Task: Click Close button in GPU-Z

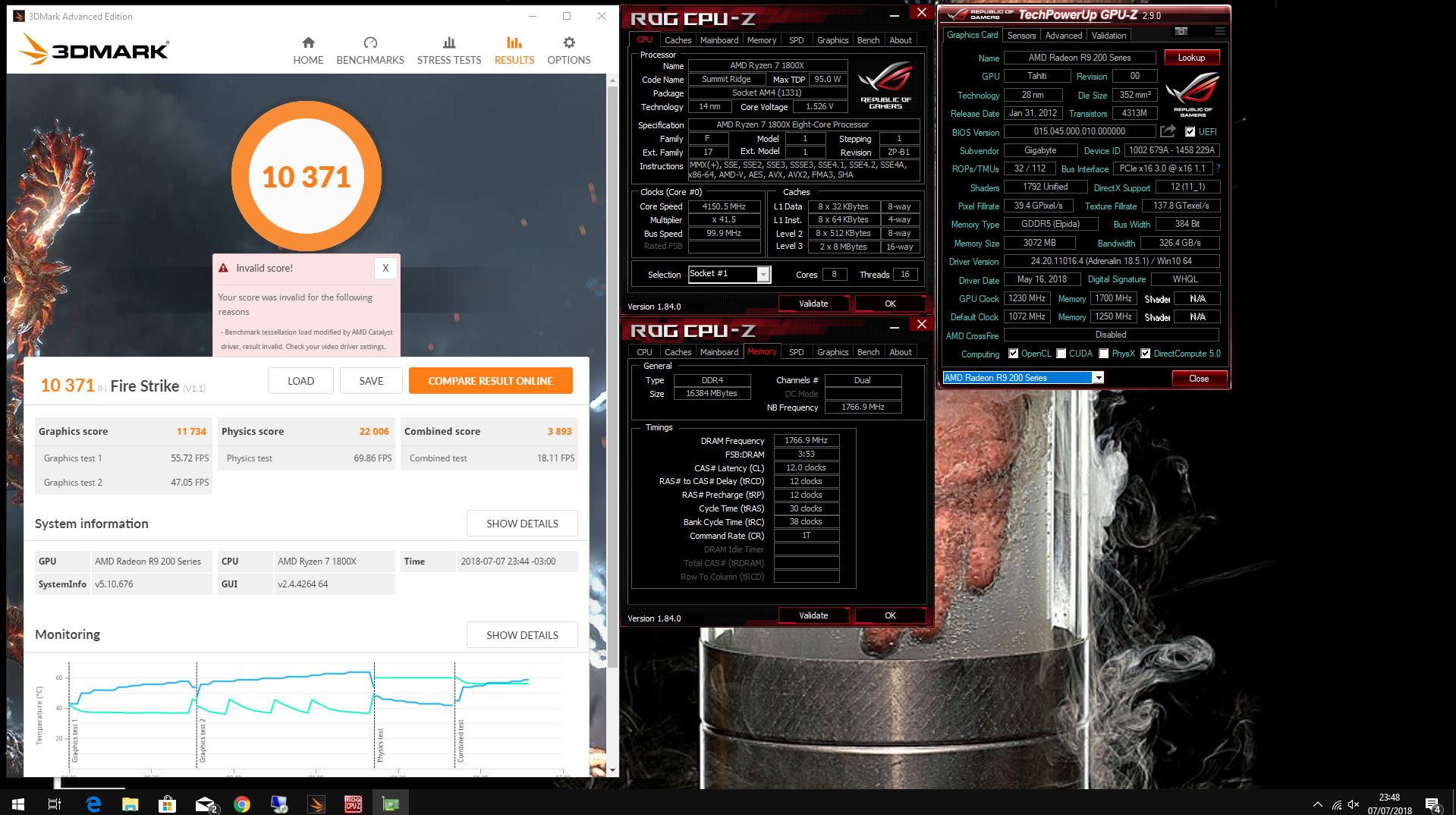Action: pyautogui.click(x=1199, y=379)
